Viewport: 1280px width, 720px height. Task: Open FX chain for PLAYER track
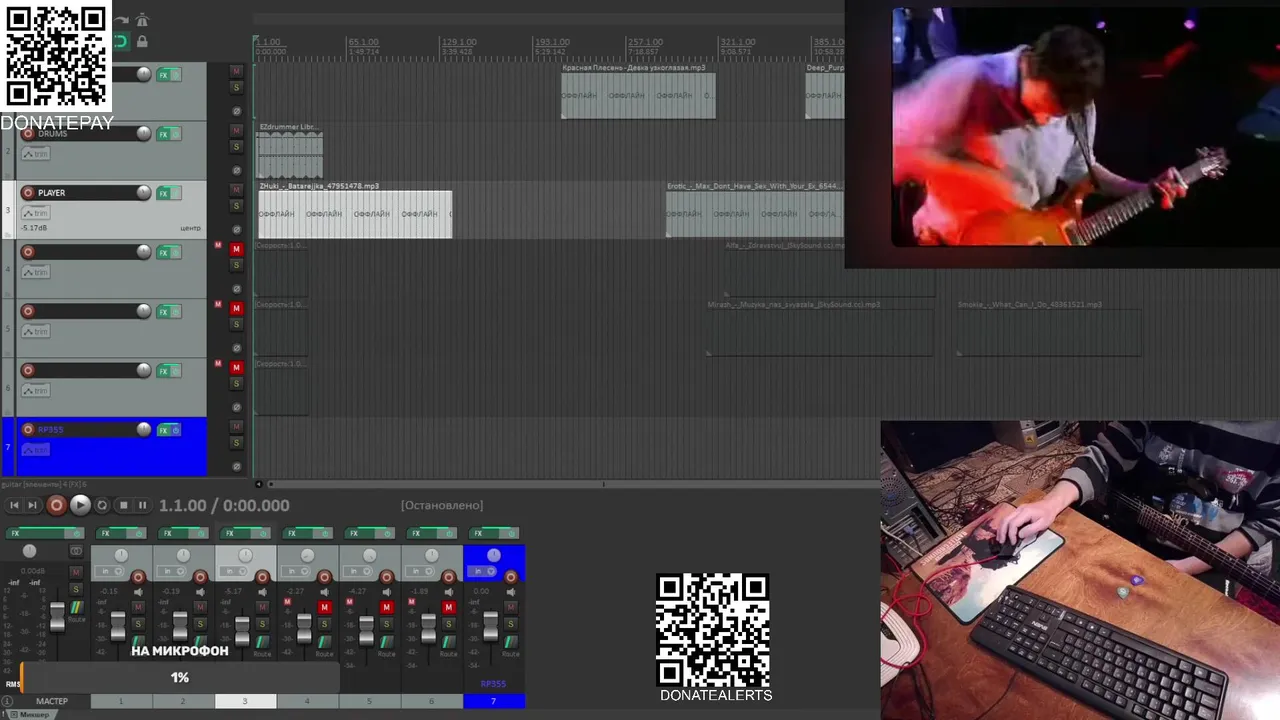pyautogui.click(x=163, y=193)
